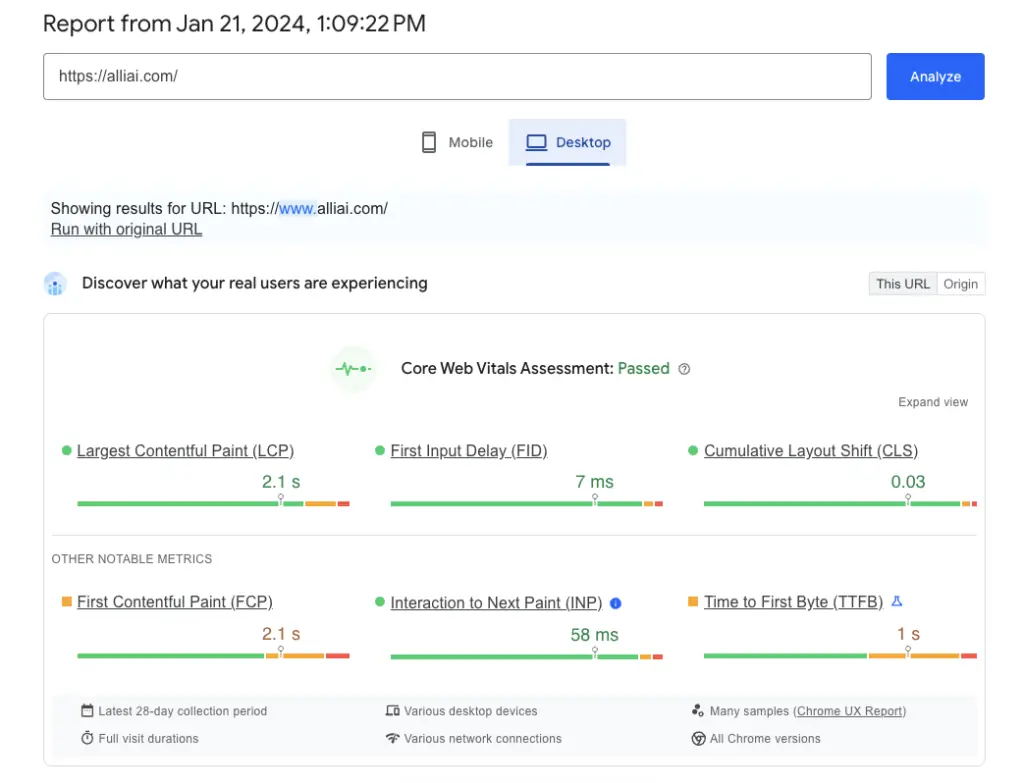Click Chrome icon beside All Chrome versions
Image resolution: width=1024 pixels, height=783 pixels.
(698, 739)
